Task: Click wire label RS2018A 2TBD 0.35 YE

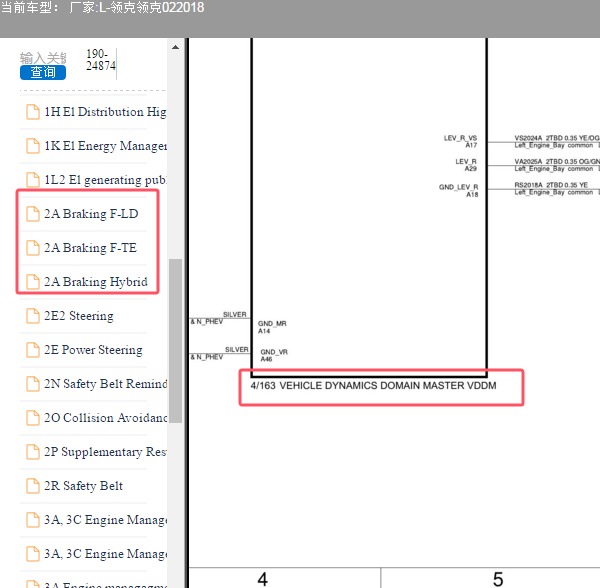Action: [551, 185]
